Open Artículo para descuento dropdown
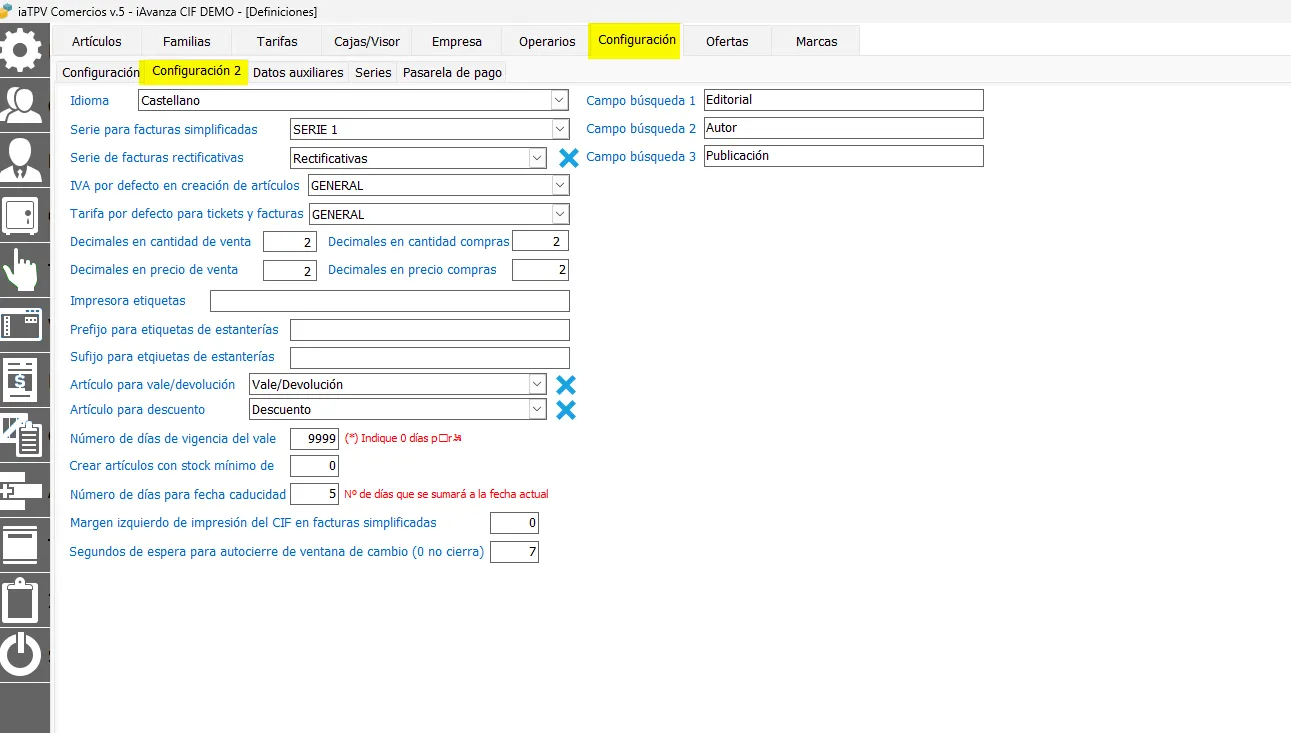The width and height of the screenshot is (1291, 733). (x=538, y=409)
